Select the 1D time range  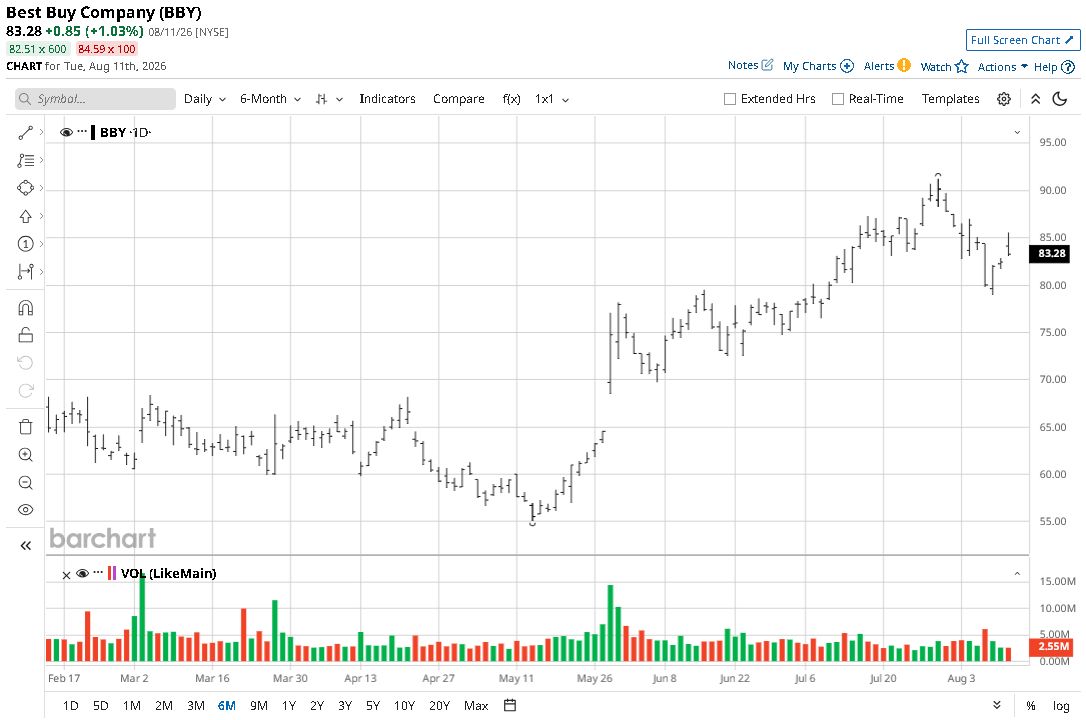[x=71, y=705]
